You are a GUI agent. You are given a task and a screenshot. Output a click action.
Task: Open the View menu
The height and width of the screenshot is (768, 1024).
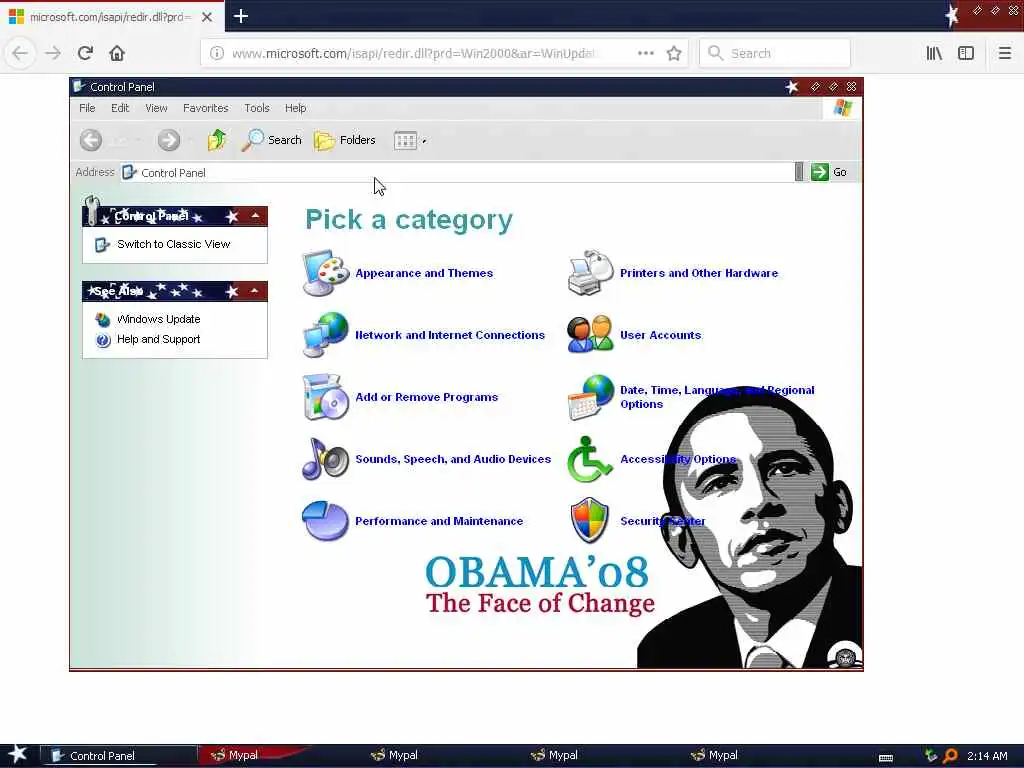click(156, 108)
